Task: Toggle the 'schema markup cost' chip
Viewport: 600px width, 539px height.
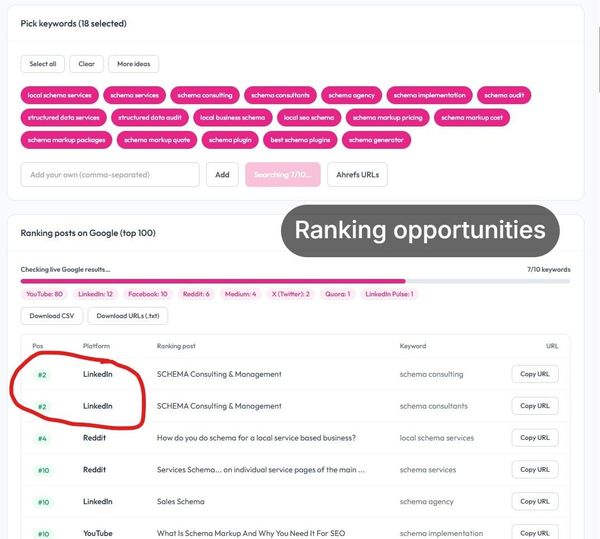Action: (472, 117)
